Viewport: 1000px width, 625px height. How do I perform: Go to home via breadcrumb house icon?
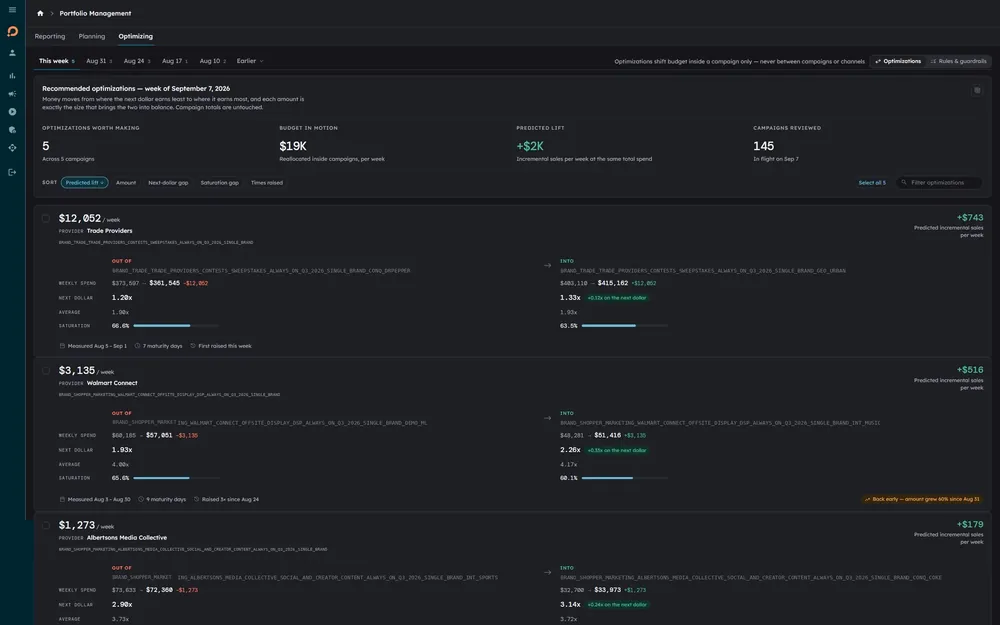click(x=40, y=13)
